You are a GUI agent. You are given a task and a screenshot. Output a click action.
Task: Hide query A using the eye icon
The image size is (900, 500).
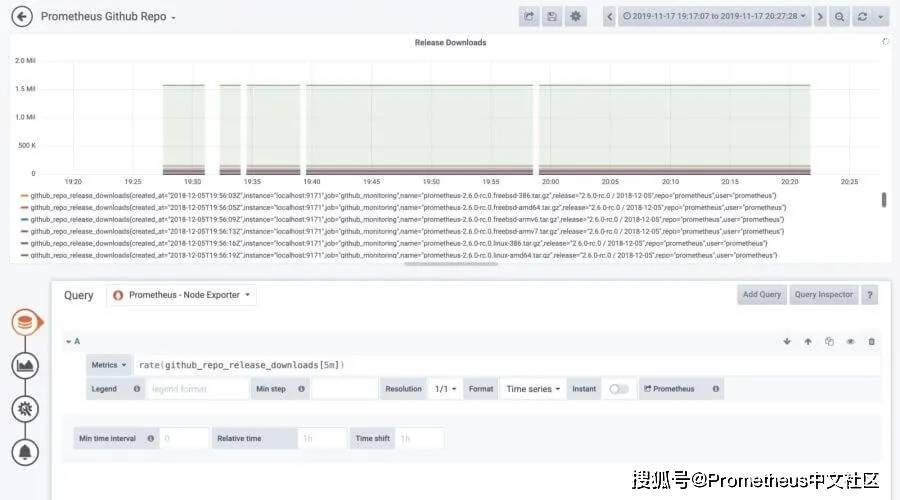(x=850, y=341)
